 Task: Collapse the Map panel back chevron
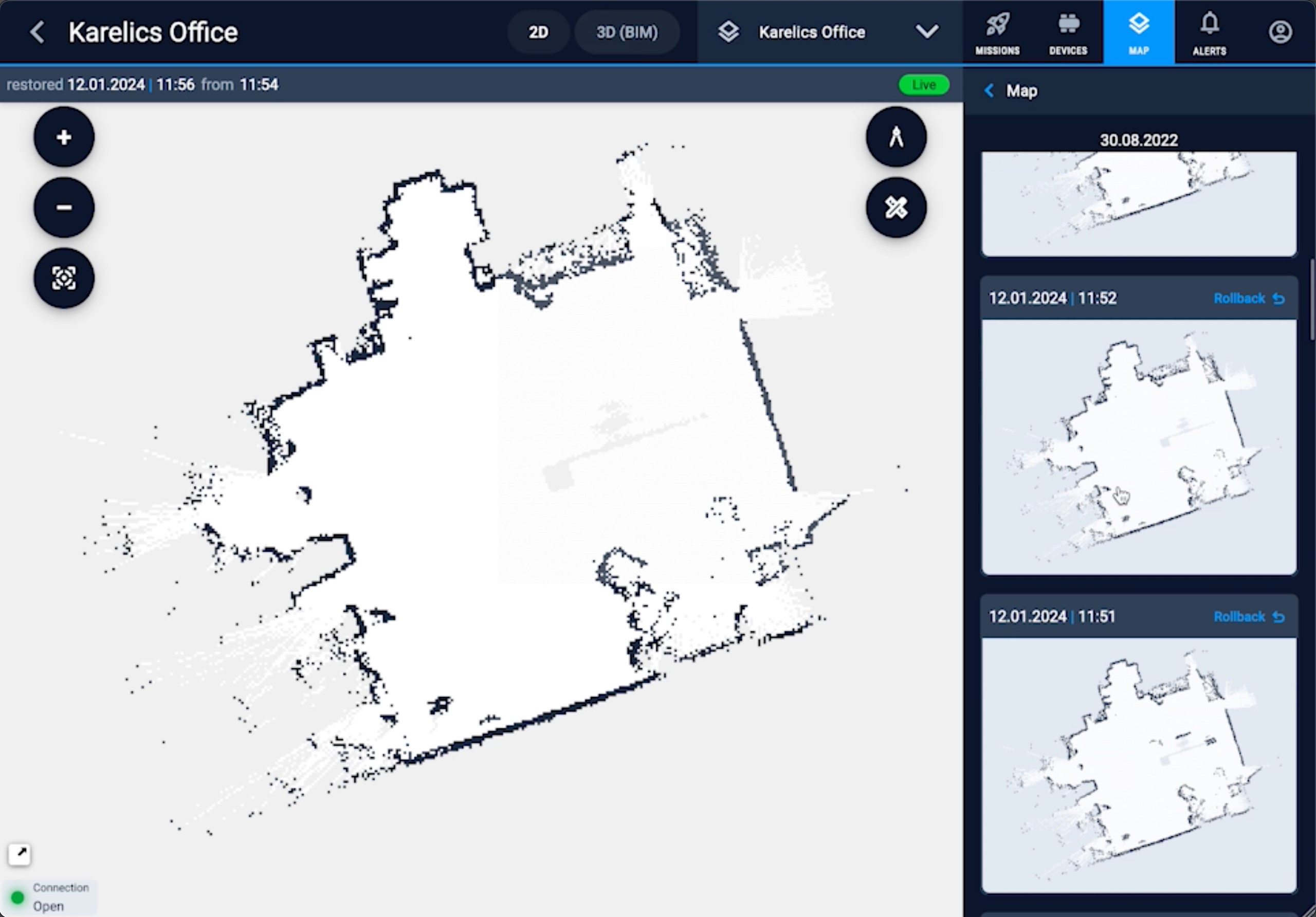[989, 90]
